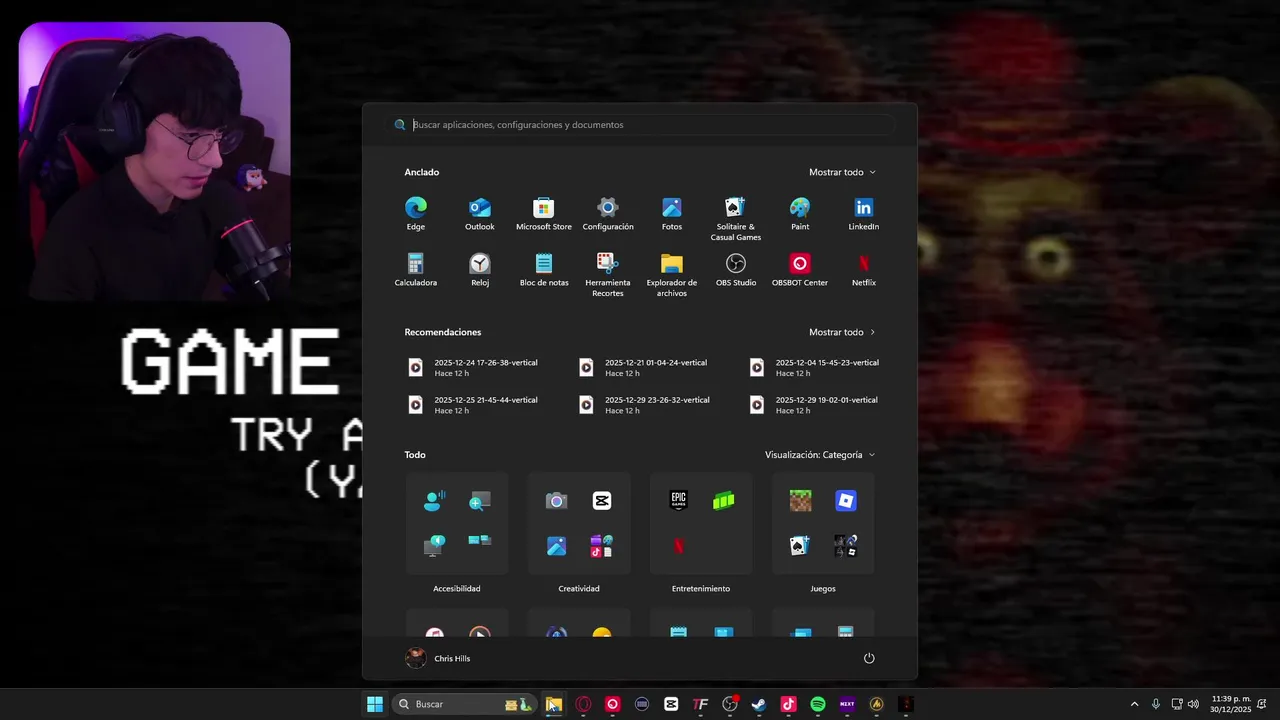This screenshot has width=1280, height=720.
Task: Show hidden tray icons chevron
Action: pos(1134,704)
